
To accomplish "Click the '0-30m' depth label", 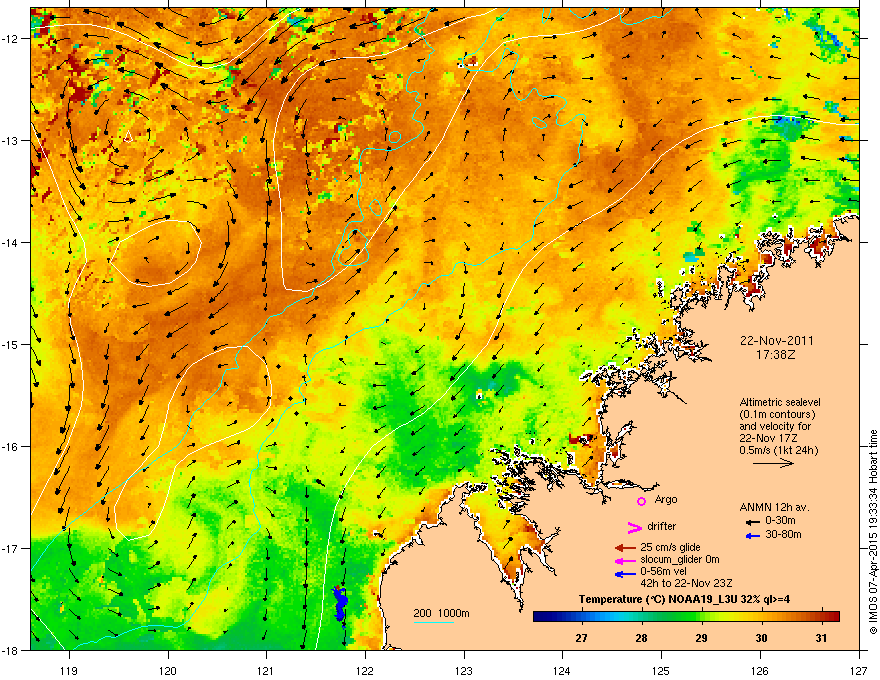I will 780,521.
